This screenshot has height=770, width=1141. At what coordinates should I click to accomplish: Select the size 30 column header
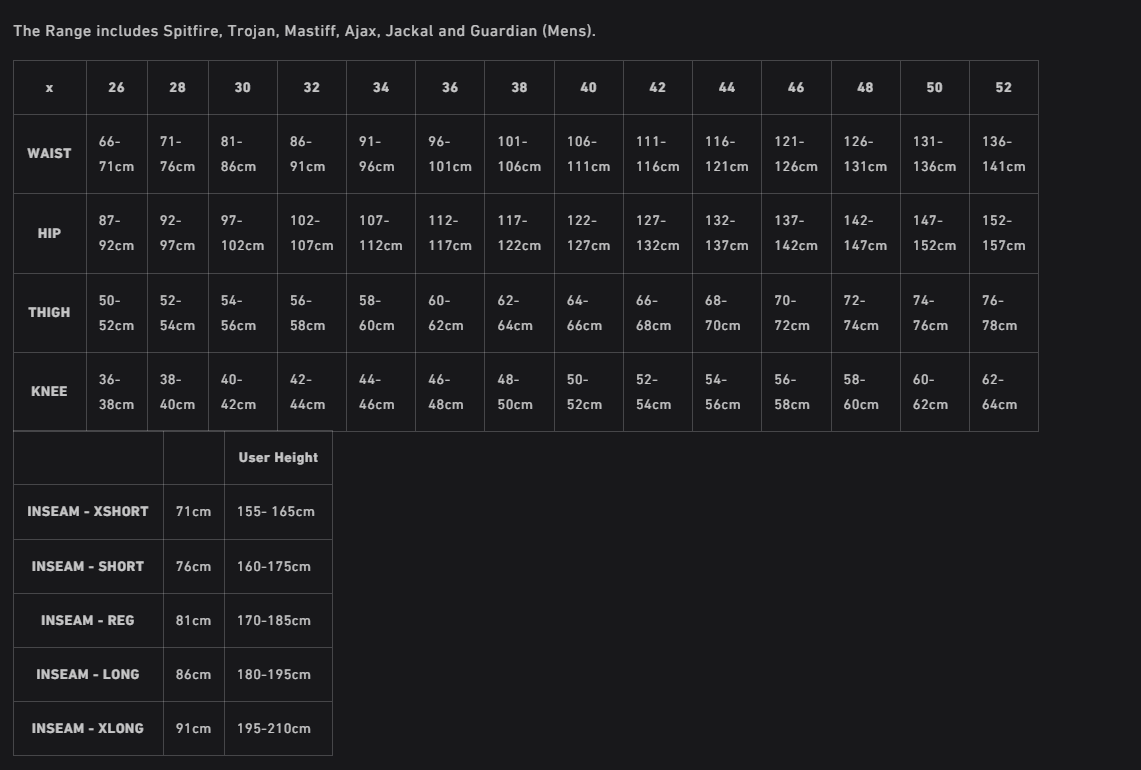[x=242, y=87]
